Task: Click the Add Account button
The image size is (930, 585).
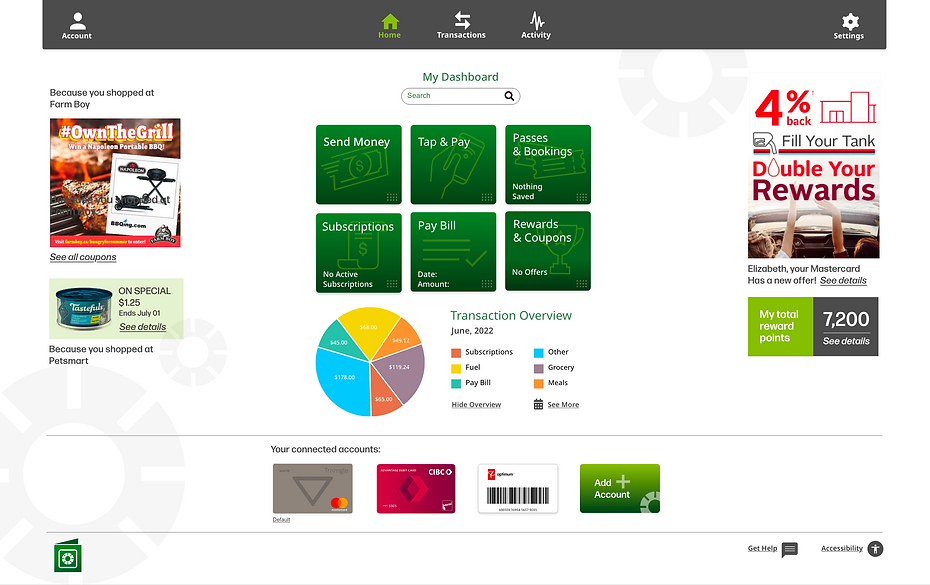Action: click(620, 488)
